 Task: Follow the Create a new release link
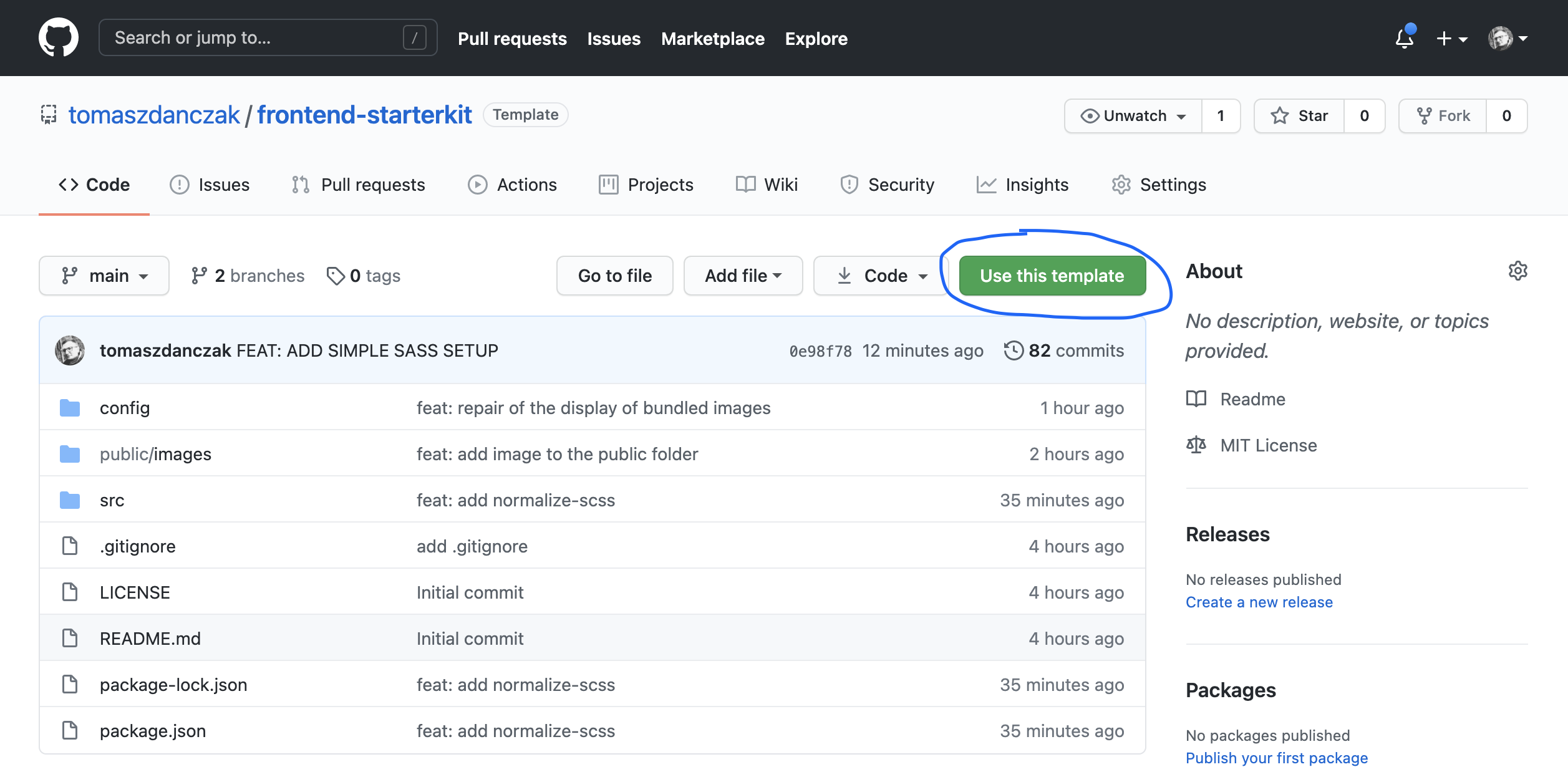1259,602
